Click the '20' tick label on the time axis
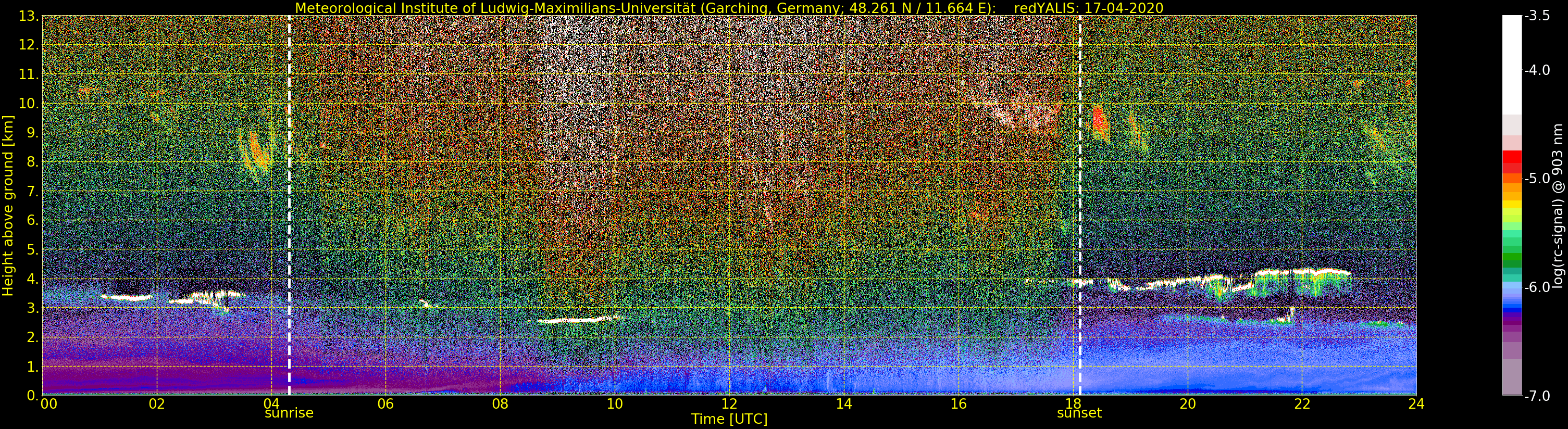 pyautogui.click(x=1188, y=403)
